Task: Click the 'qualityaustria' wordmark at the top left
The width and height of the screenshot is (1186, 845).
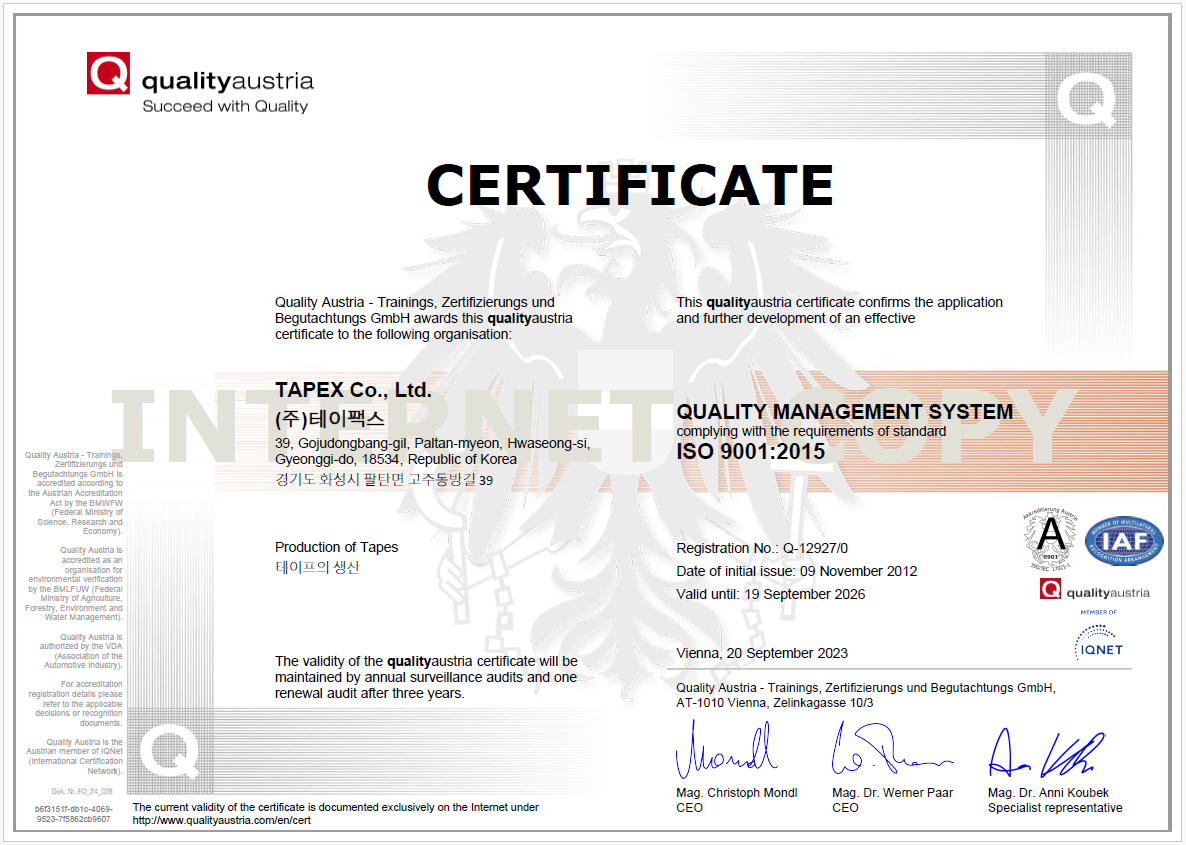Action: [x=228, y=81]
